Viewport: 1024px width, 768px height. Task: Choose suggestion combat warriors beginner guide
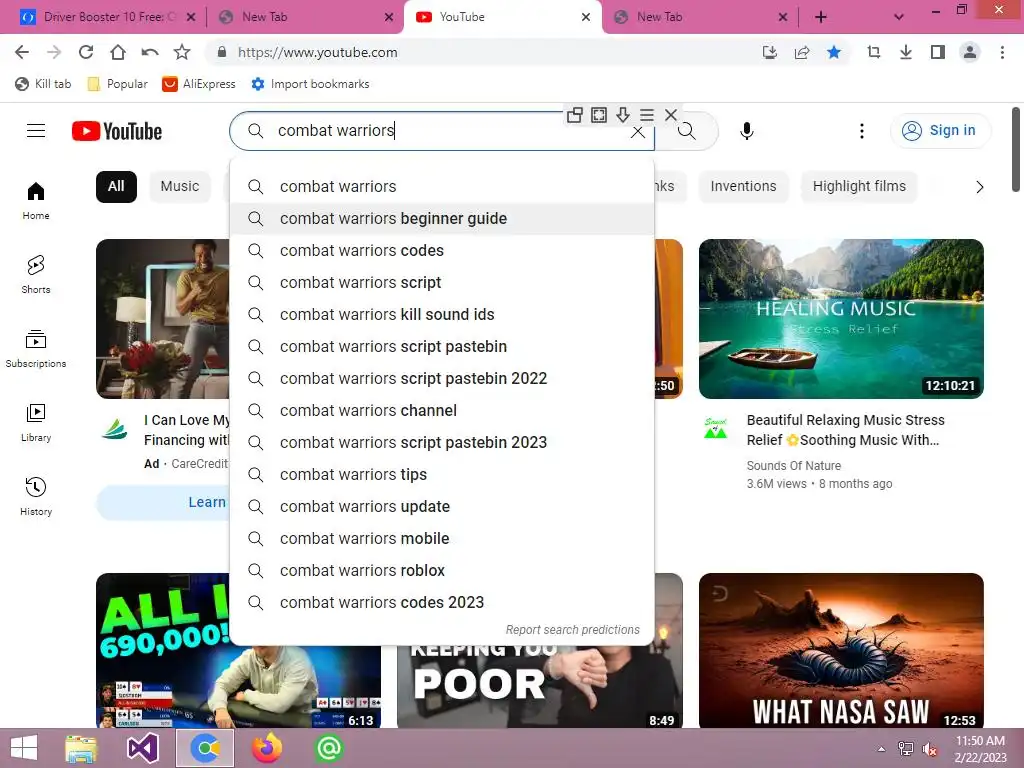coord(442,218)
